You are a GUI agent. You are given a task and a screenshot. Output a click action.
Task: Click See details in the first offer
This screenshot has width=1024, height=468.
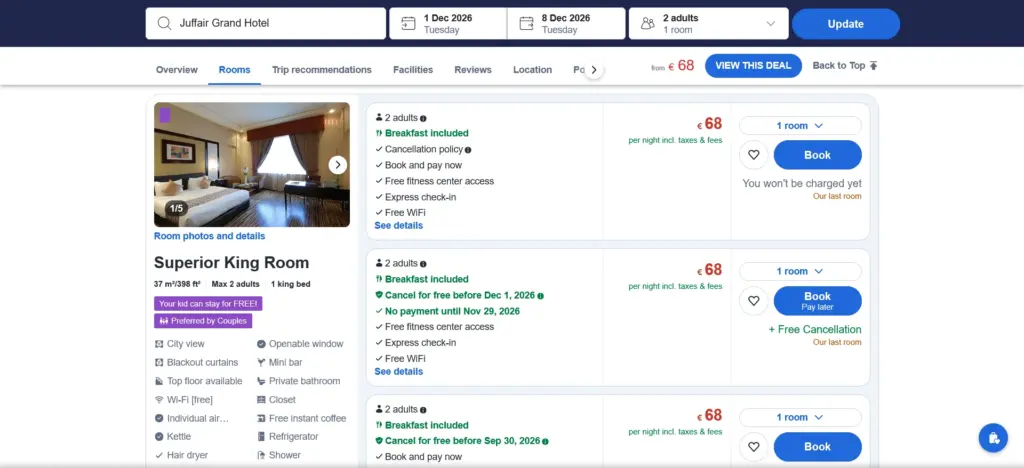[x=398, y=225]
